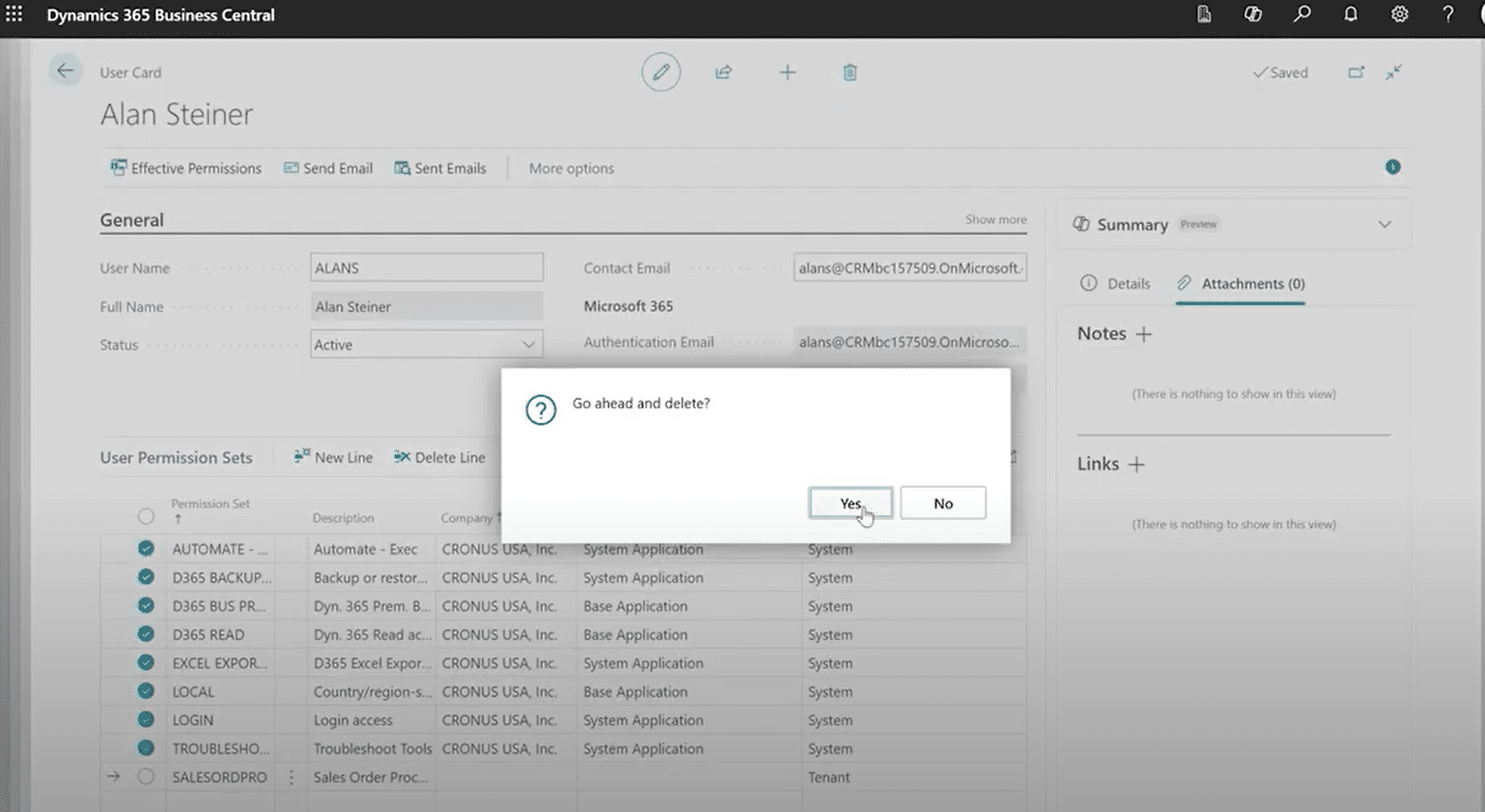1485x812 pixels.
Task: Click the trash delete icon
Action: point(850,72)
